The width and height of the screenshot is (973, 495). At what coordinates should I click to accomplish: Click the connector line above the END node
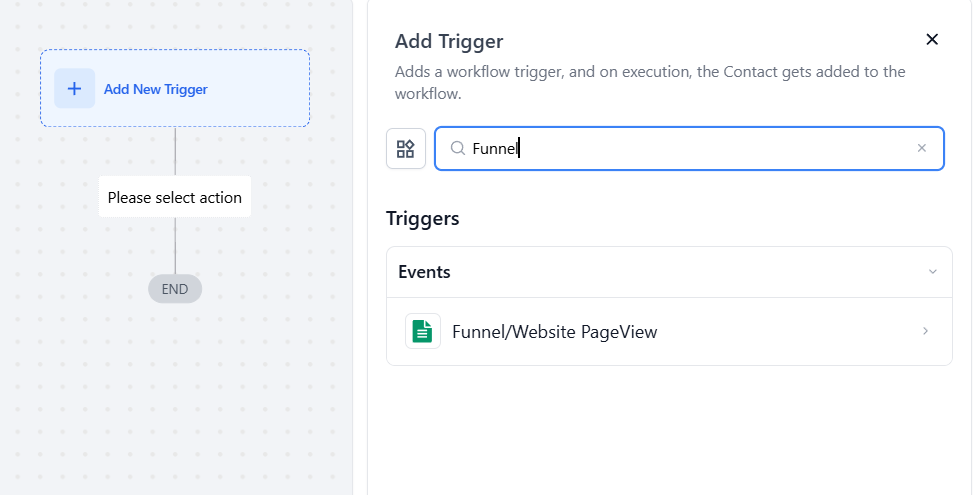(175, 245)
